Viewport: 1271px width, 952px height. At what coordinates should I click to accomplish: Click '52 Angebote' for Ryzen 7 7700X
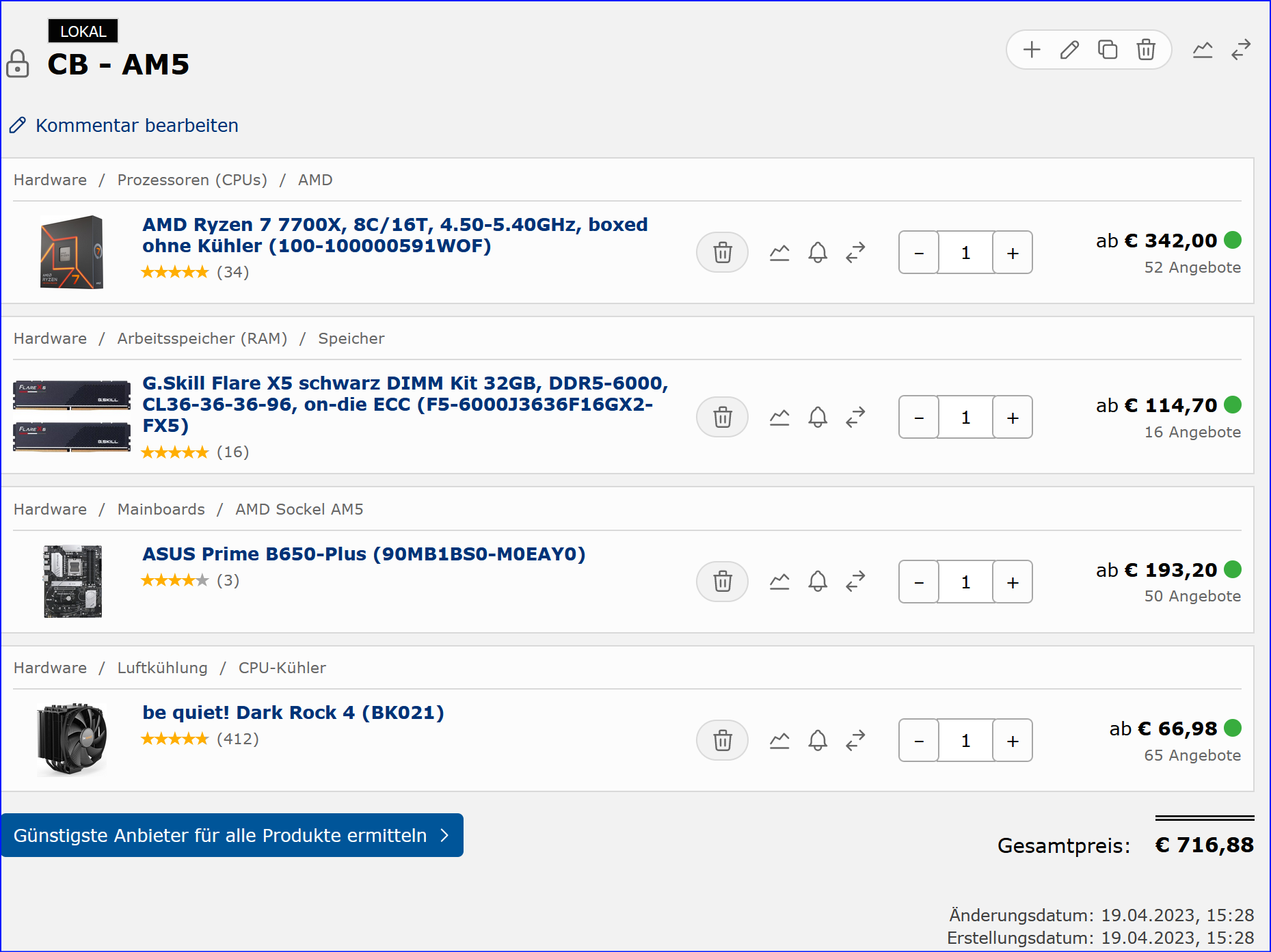(1192, 267)
